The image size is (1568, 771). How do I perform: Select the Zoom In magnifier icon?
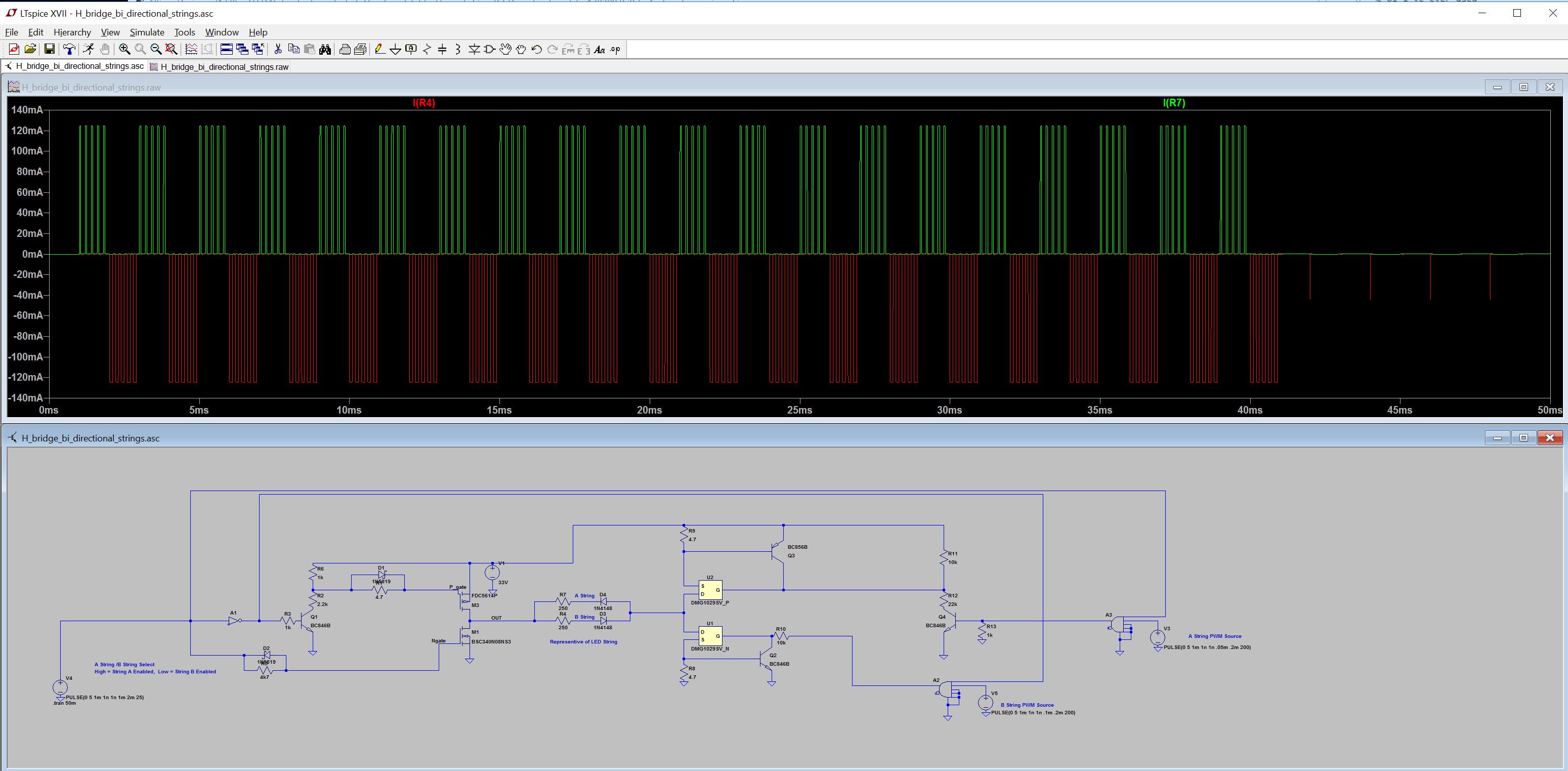tap(125, 49)
